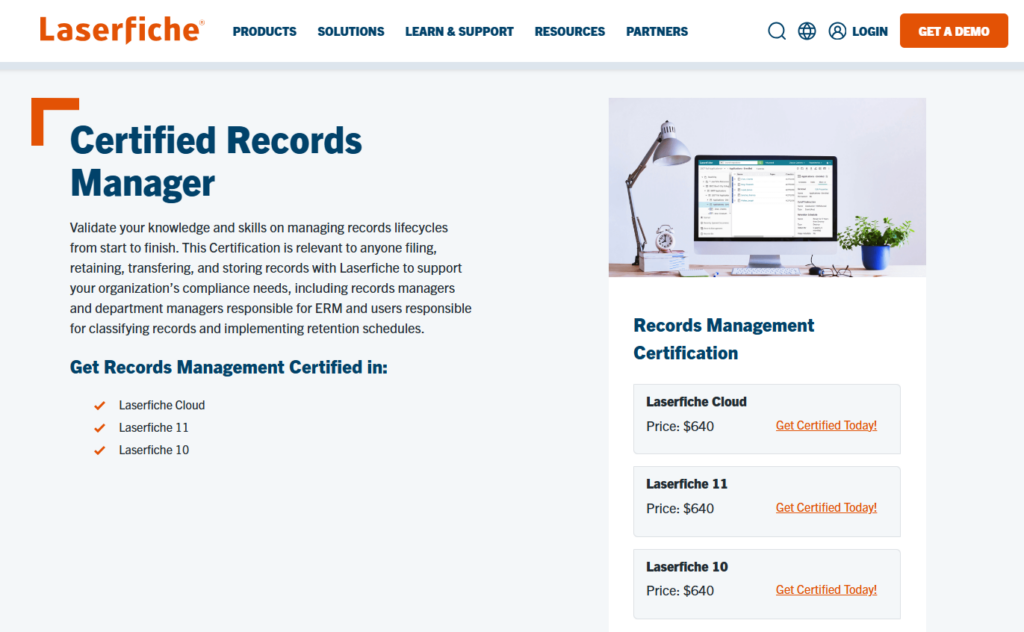Open the site search icon
Screen dimensions: 1024x632
776,31
